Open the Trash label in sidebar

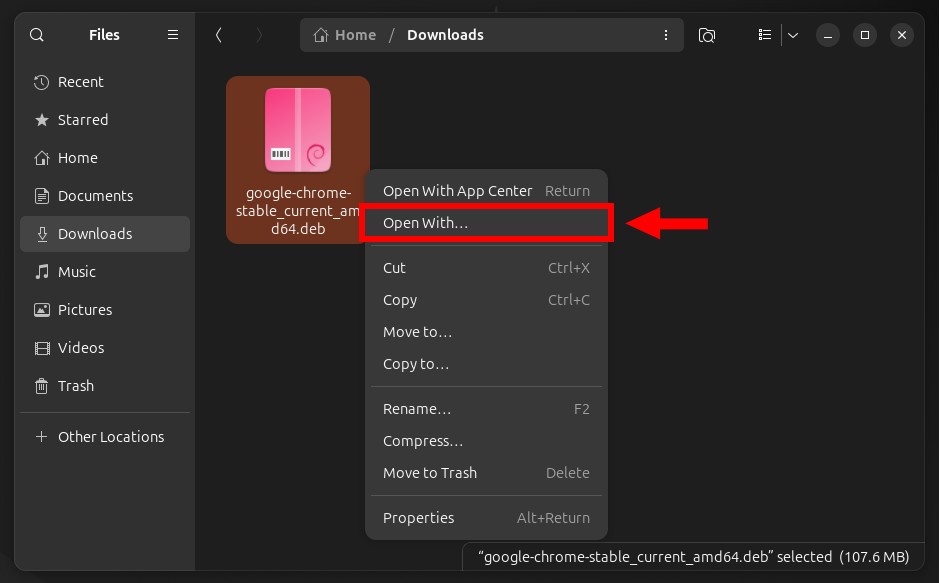(x=76, y=386)
